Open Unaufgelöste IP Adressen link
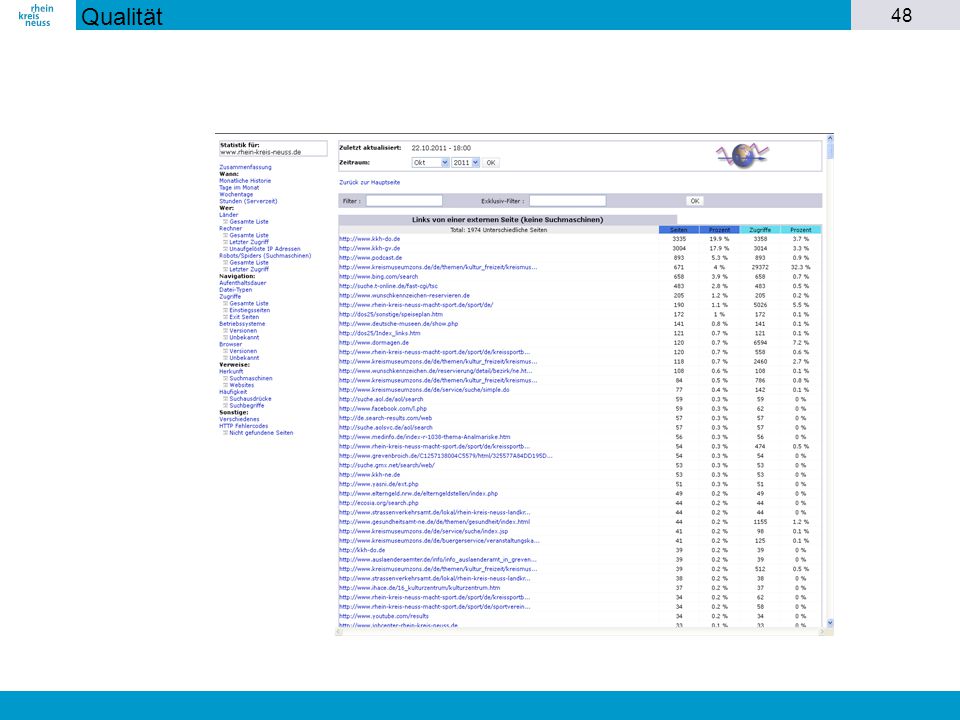Screen dimensions: 960x720 [x=264, y=249]
